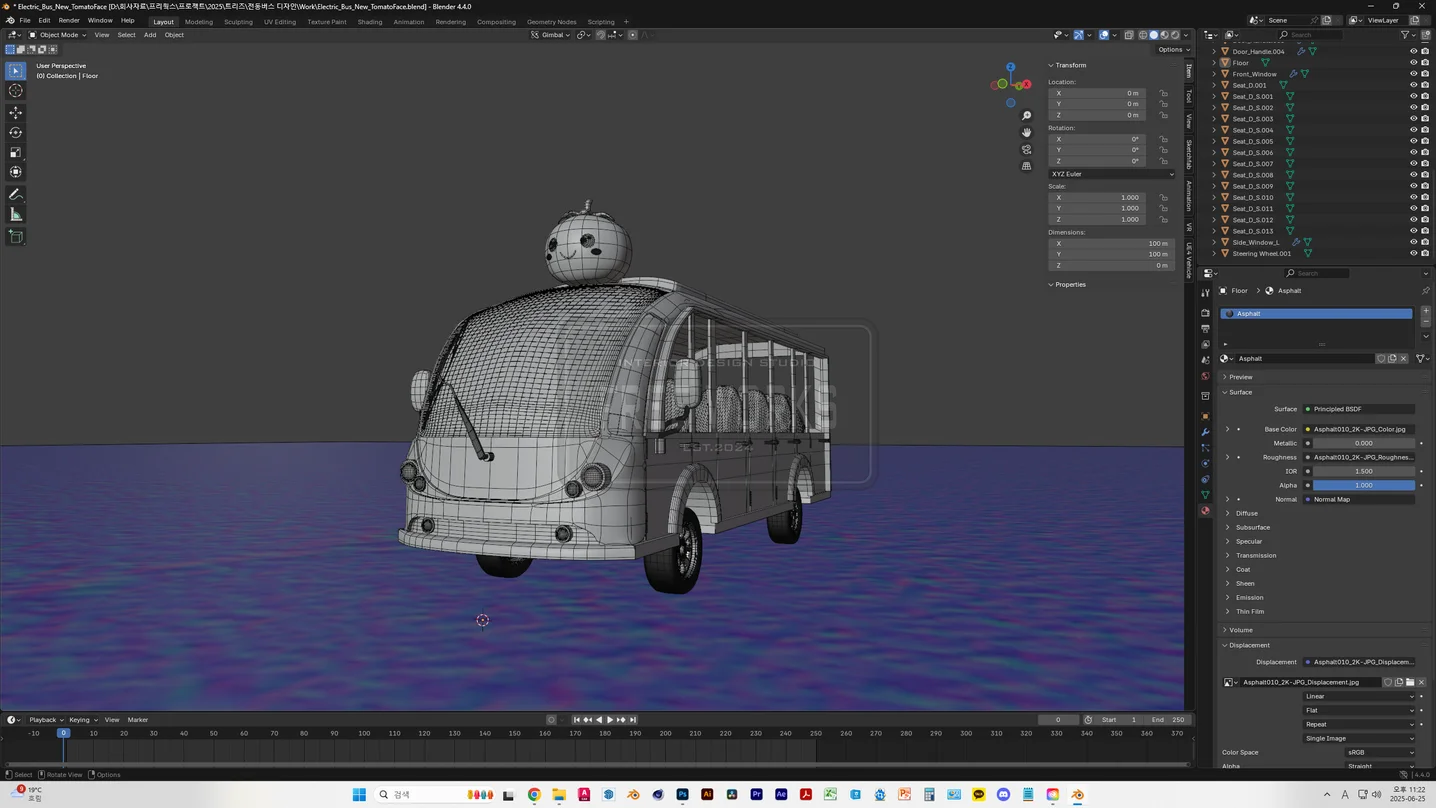Screen dimensions: 1436x808
Task: Collapse the Surface panel
Action: 1240,392
